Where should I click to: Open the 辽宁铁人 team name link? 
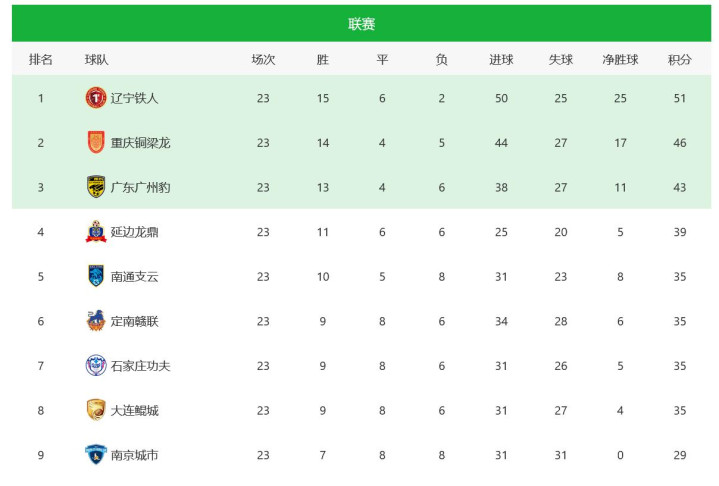coord(135,98)
